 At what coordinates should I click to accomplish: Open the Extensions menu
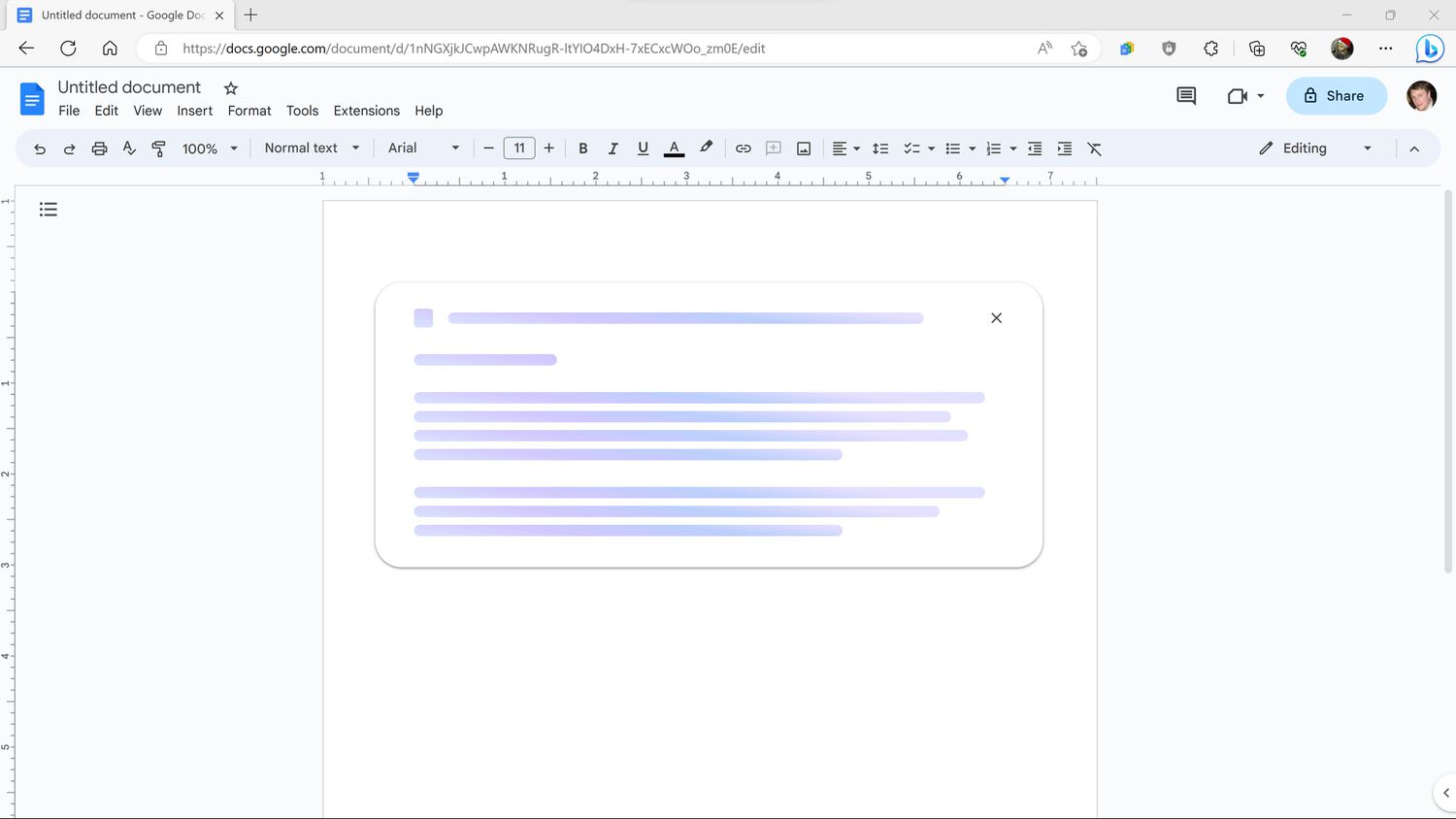(366, 111)
